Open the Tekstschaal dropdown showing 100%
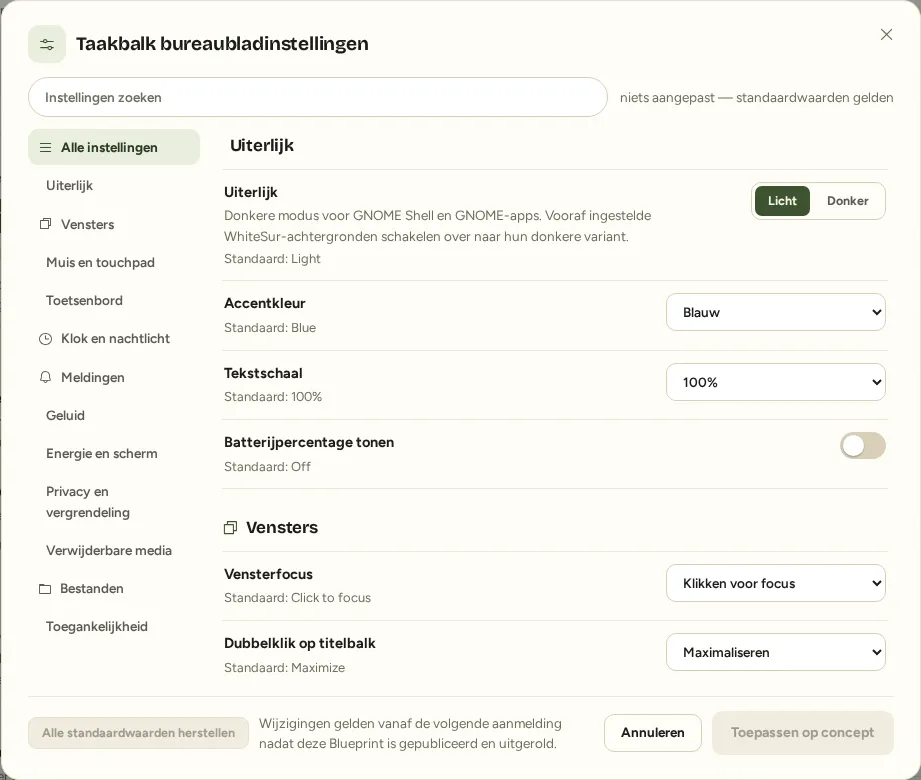Screen dimensions: 921x780 [x=775, y=382]
